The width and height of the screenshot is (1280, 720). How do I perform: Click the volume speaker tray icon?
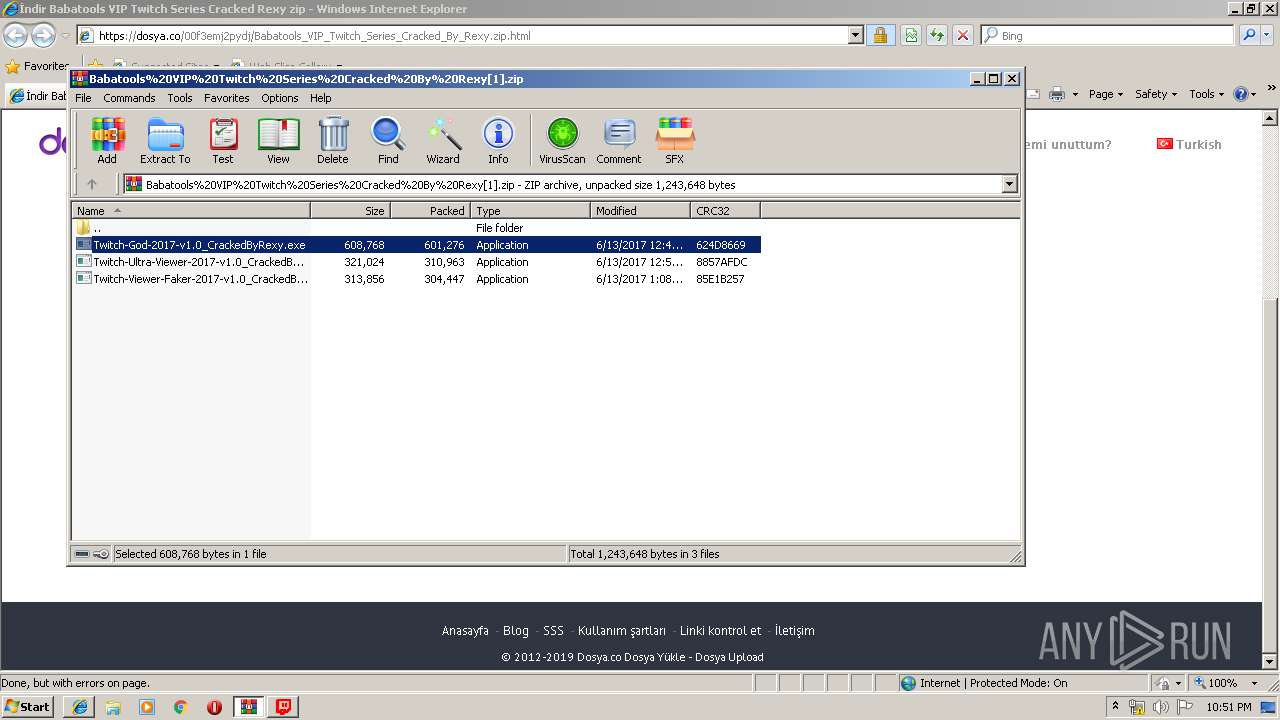click(1160, 708)
